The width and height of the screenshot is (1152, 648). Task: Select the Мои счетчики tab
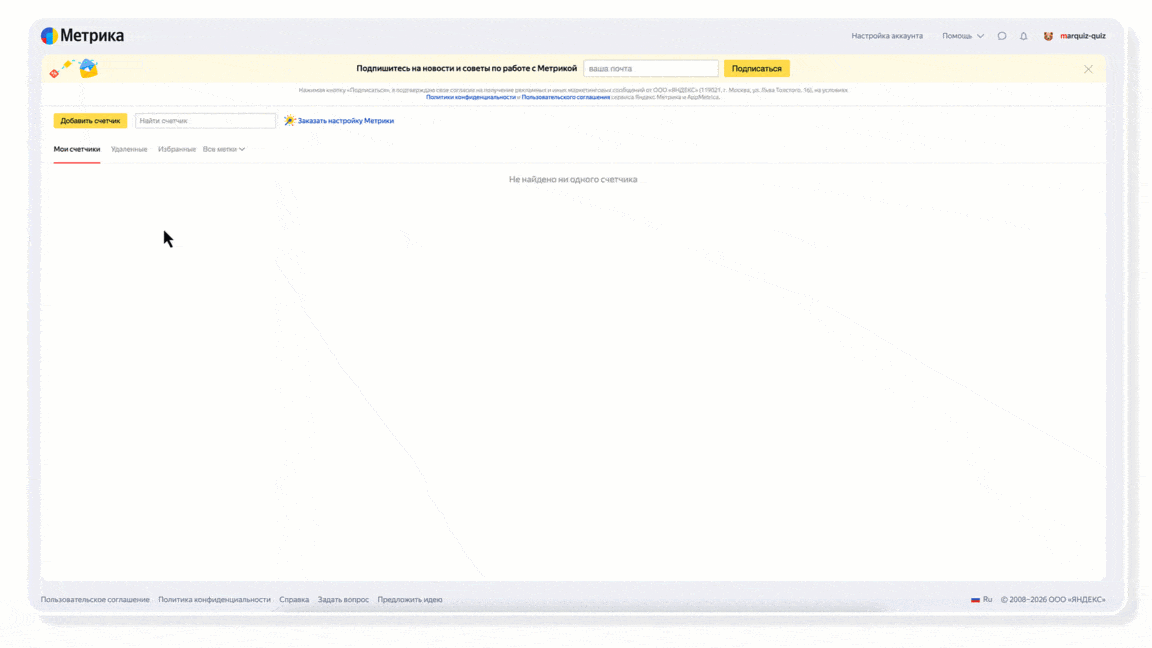(76, 149)
